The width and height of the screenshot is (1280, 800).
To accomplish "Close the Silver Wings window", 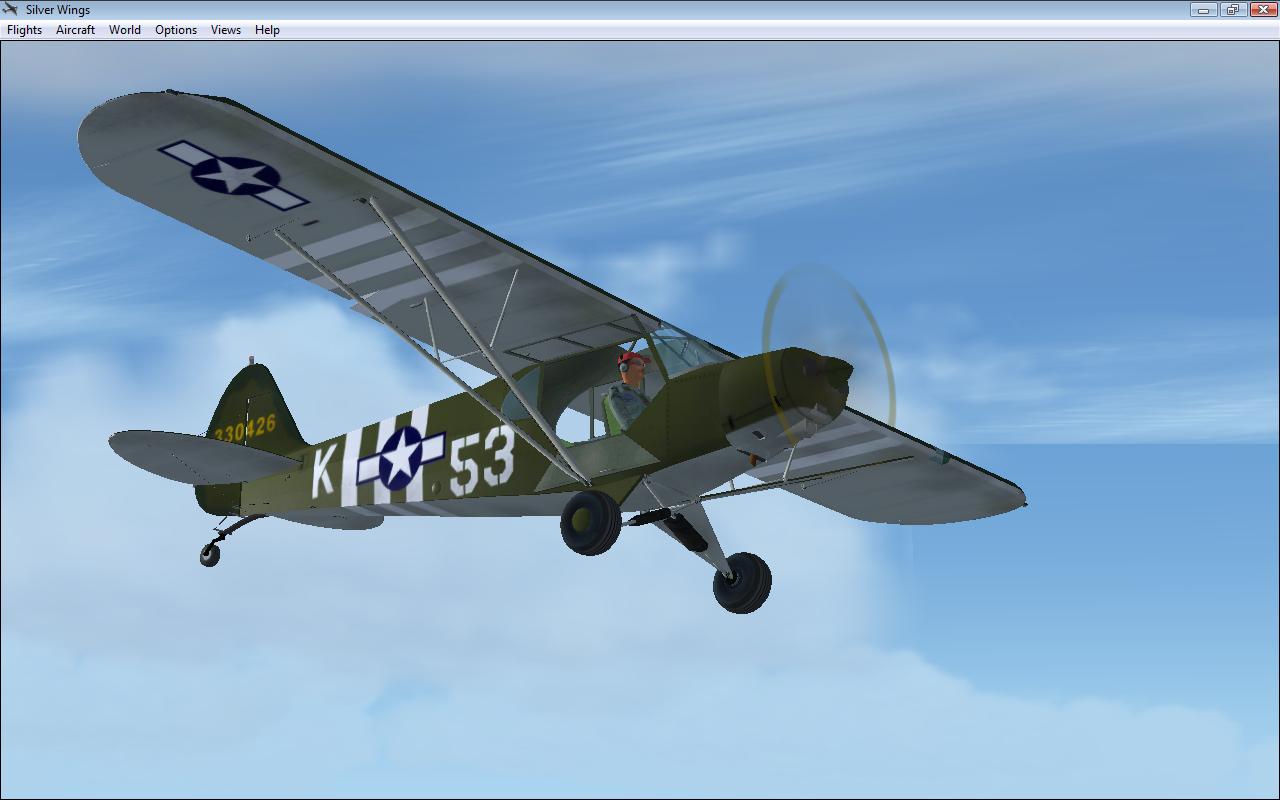I will tap(1262, 10).
